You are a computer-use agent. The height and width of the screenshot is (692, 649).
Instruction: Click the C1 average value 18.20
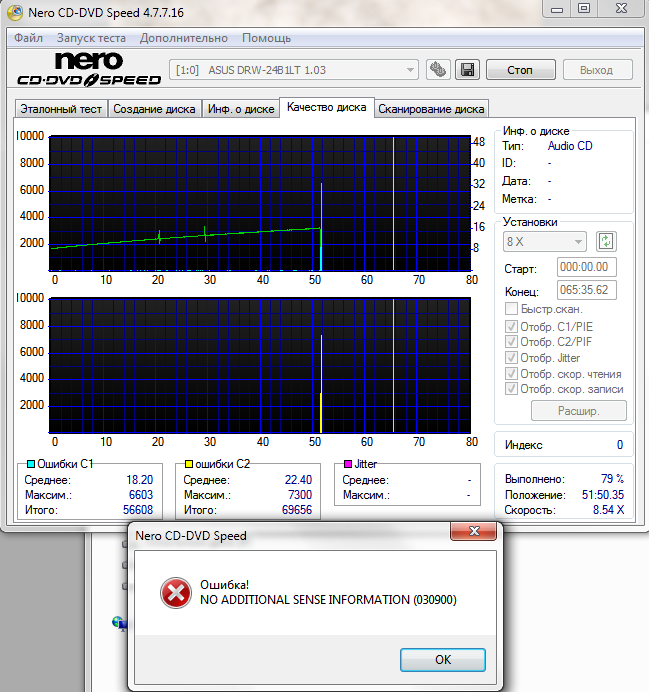[139, 480]
